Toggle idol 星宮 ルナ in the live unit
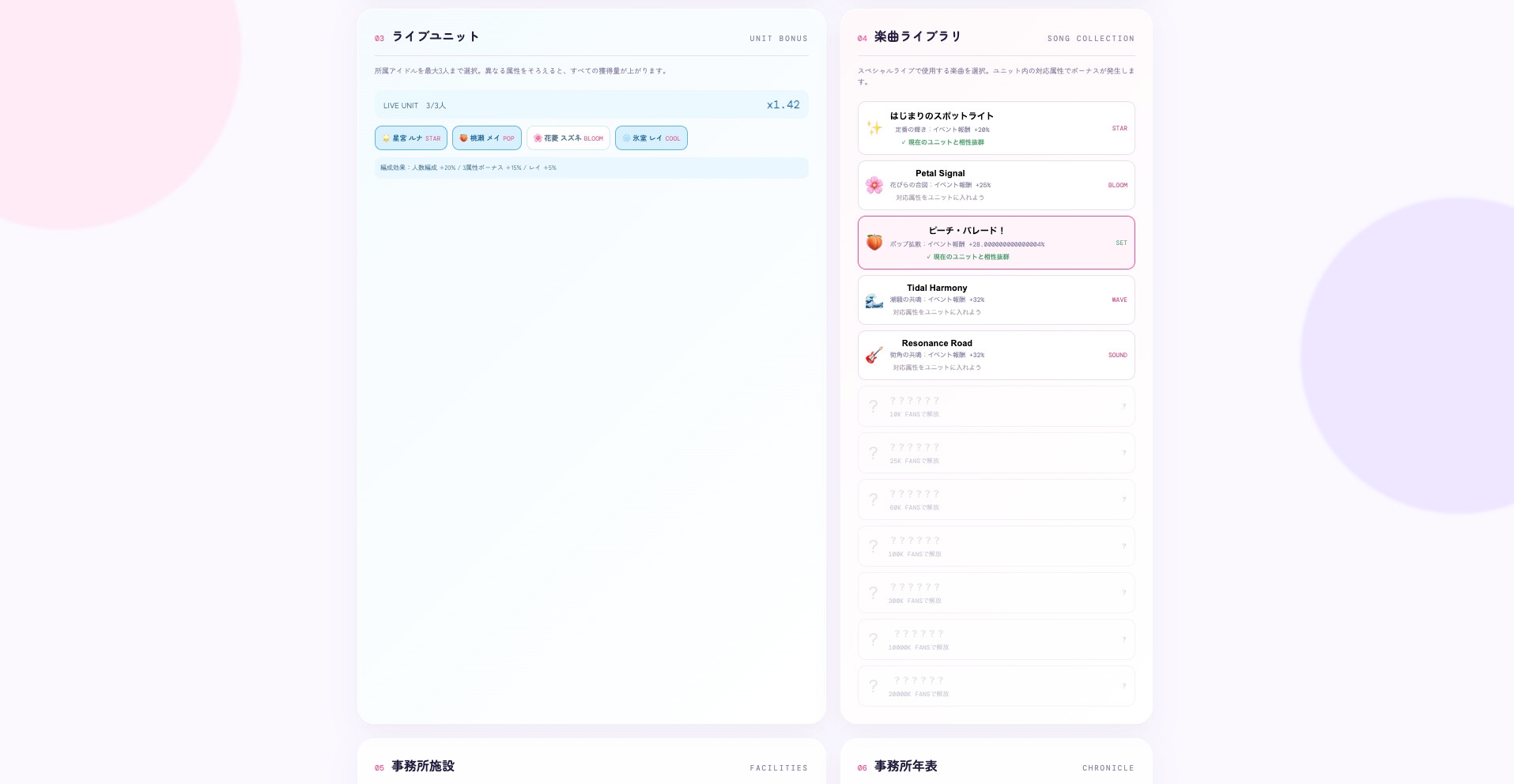 411,138
